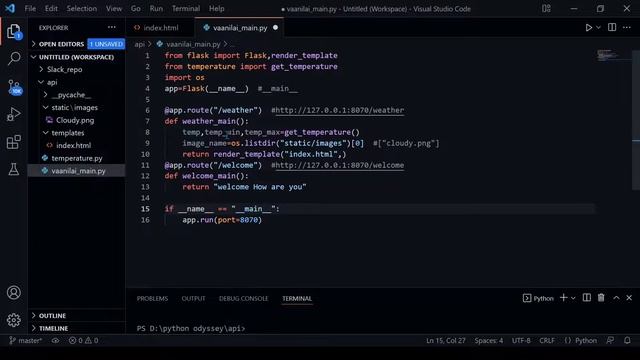
Task: Click the Run Python File play button
Action: point(589,28)
